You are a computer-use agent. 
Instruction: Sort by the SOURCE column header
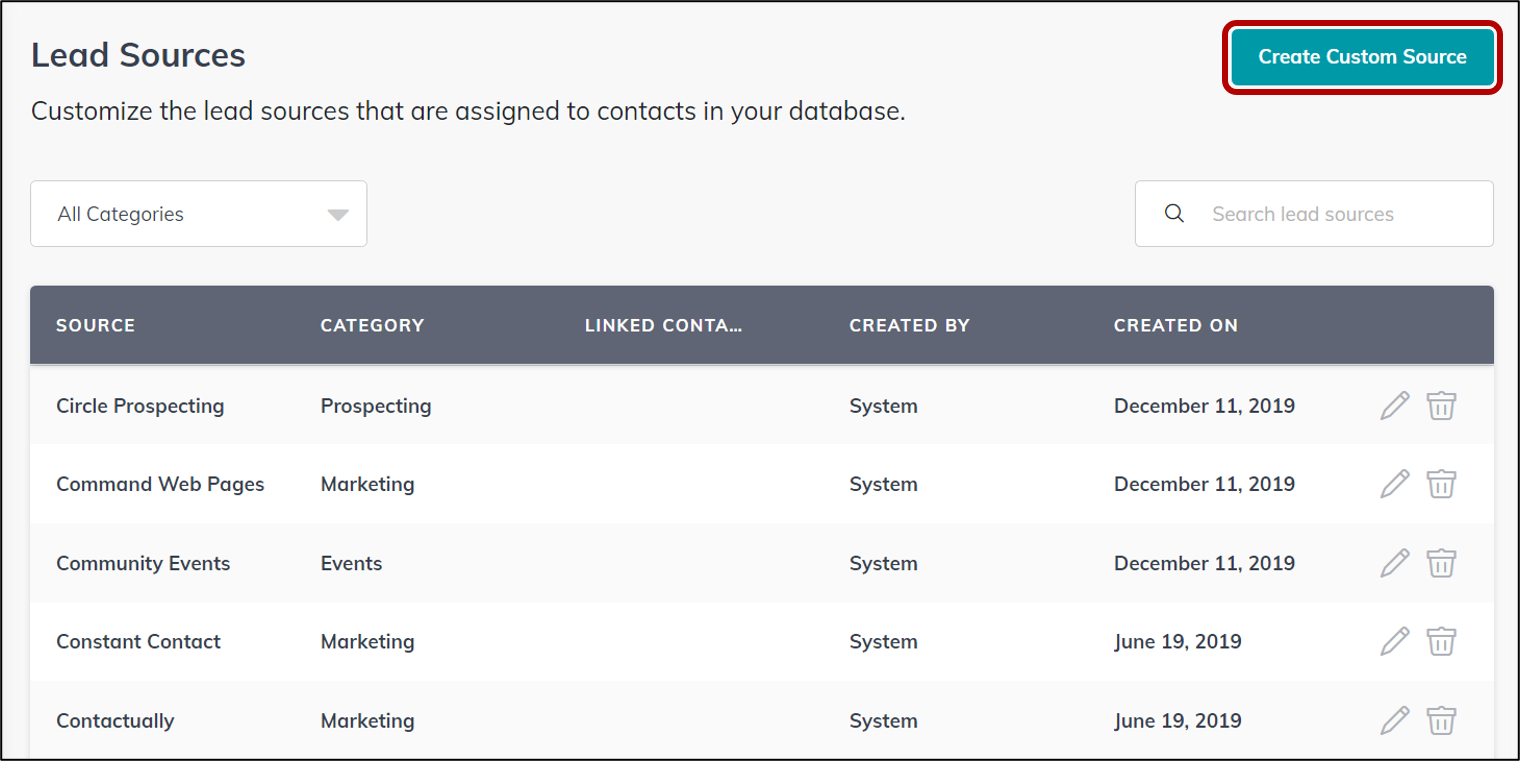pyautogui.click(x=95, y=325)
